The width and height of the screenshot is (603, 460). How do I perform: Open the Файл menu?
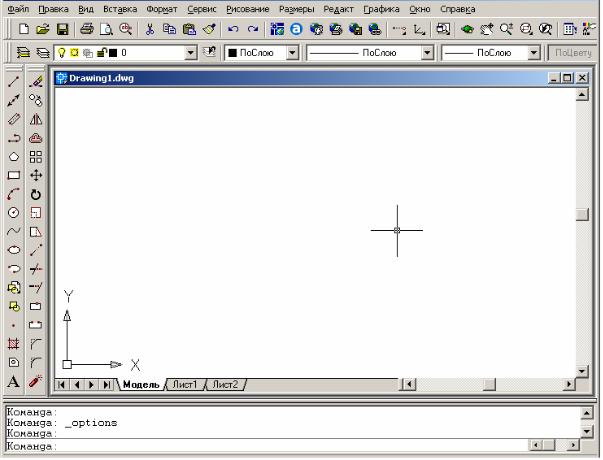pos(18,9)
